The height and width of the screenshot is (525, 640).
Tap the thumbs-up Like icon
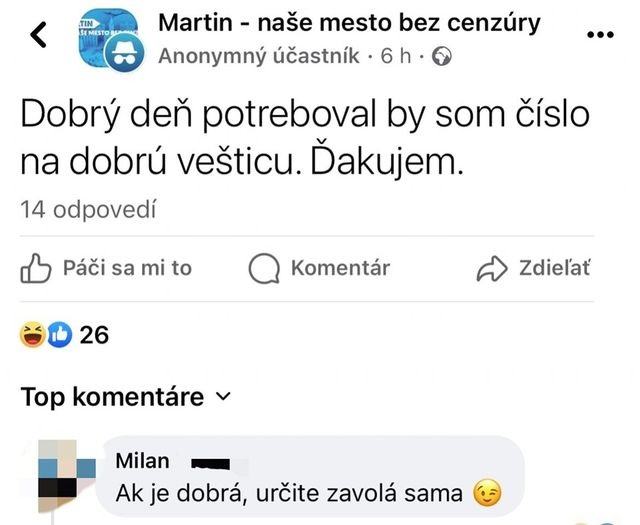(36, 268)
